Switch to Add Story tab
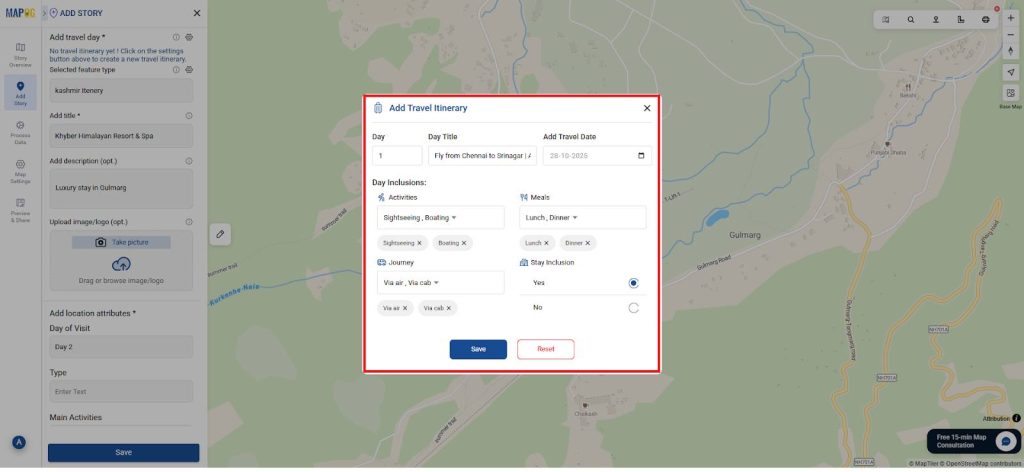Image resolution: width=1024 pixels, height=472 pixels. point(20,93)
